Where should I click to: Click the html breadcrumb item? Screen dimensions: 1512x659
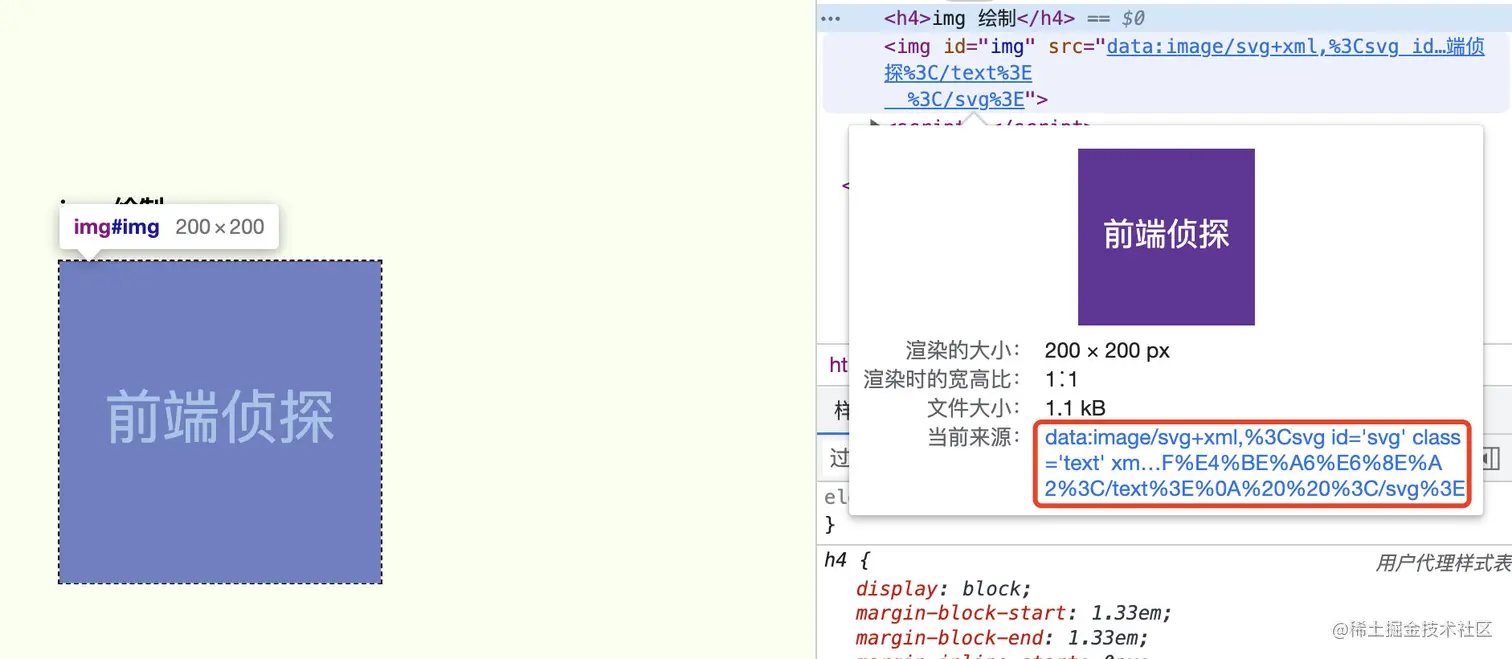click(x=838, y=365)
